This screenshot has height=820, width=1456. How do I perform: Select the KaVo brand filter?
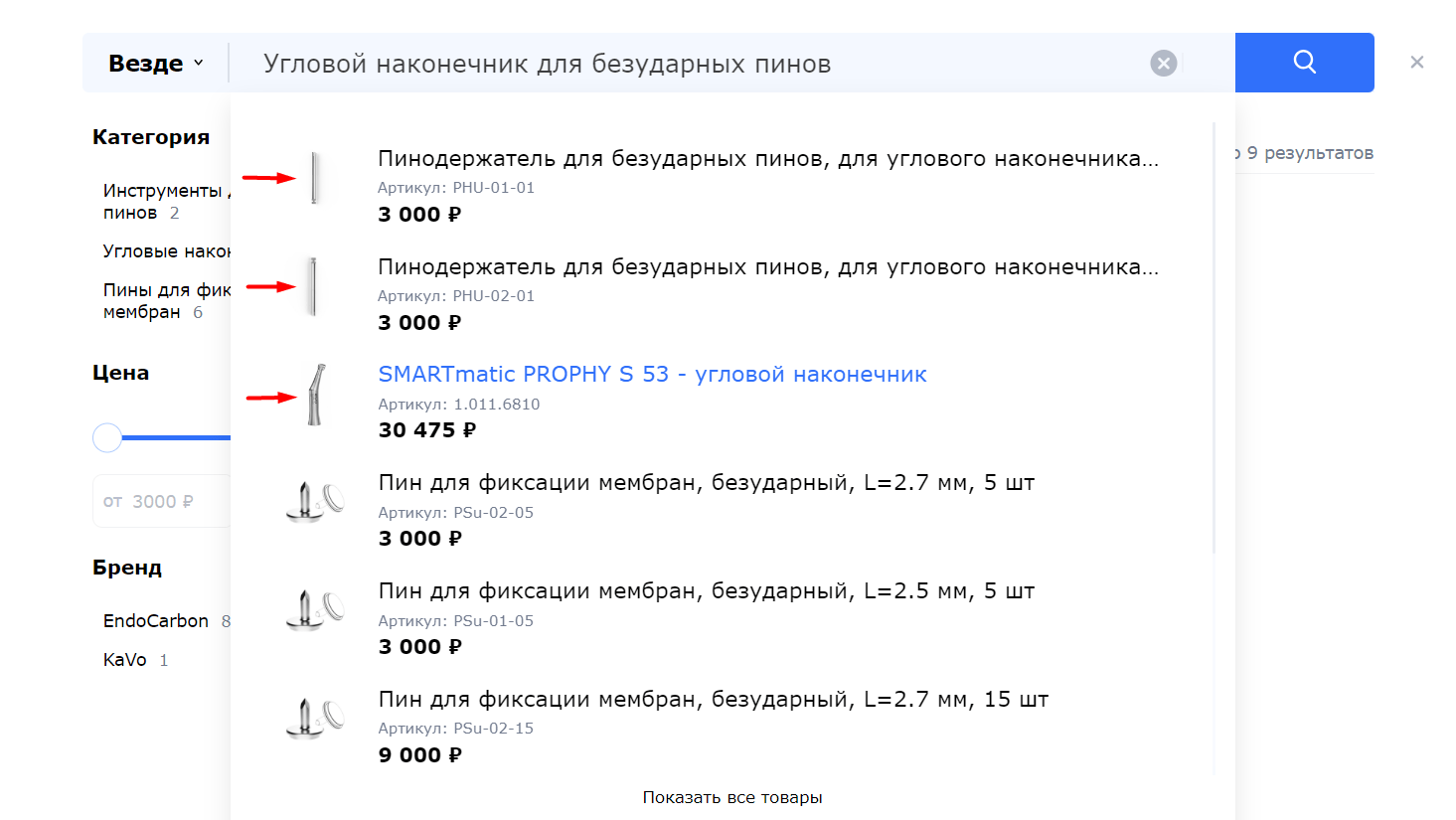tap(125, 660)
